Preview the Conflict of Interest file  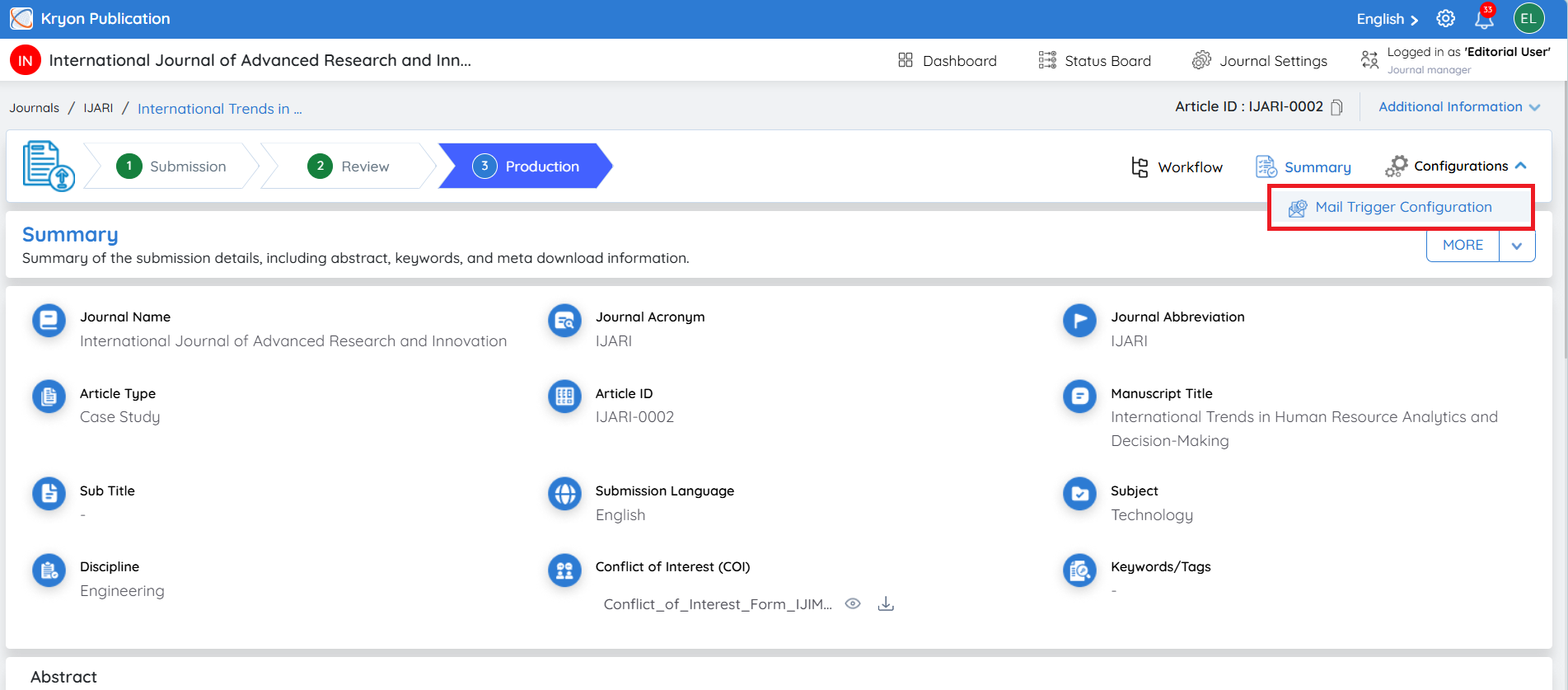pos(853,603)
